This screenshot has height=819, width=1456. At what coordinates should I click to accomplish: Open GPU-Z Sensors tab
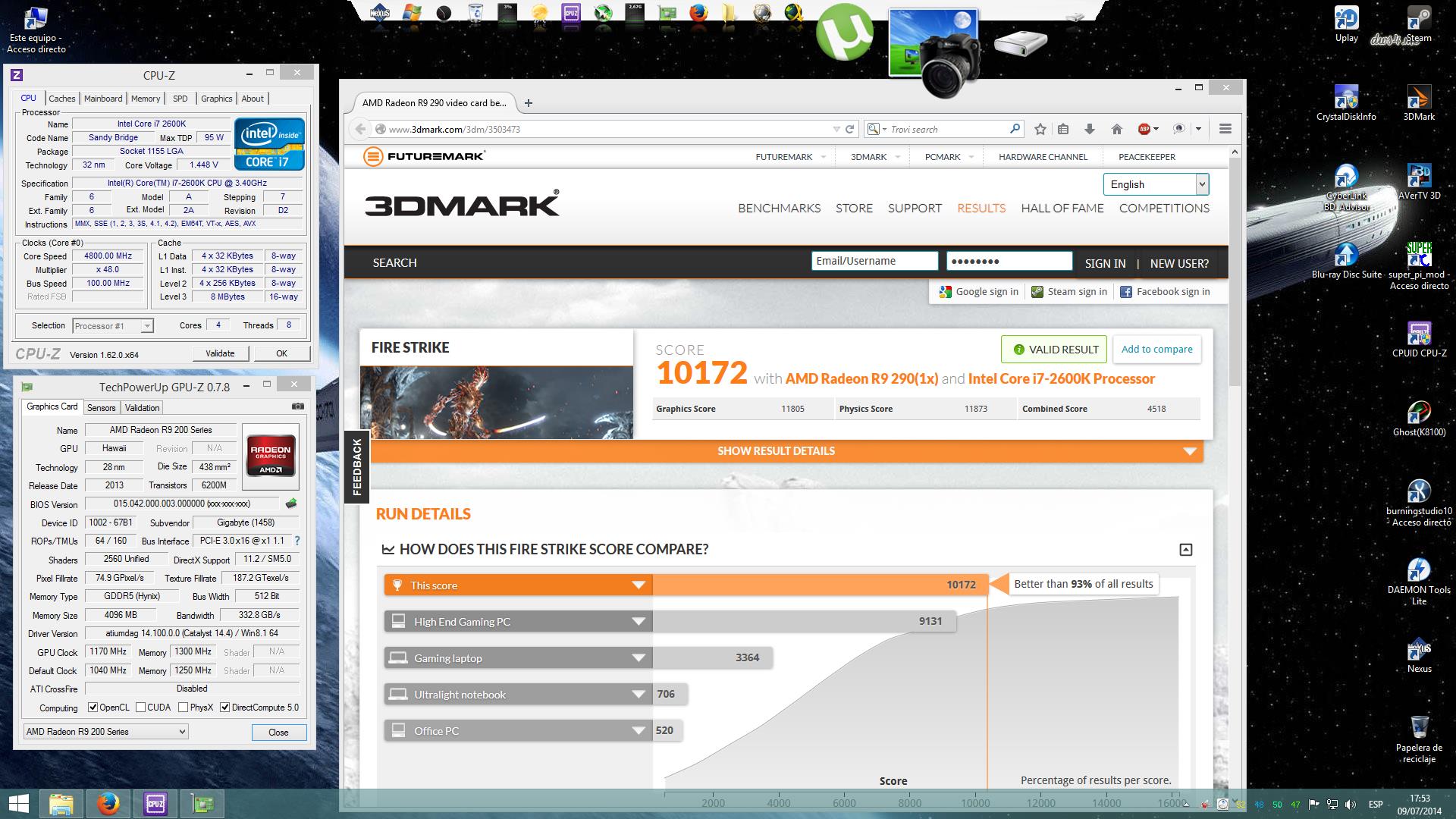click(101, 408)
